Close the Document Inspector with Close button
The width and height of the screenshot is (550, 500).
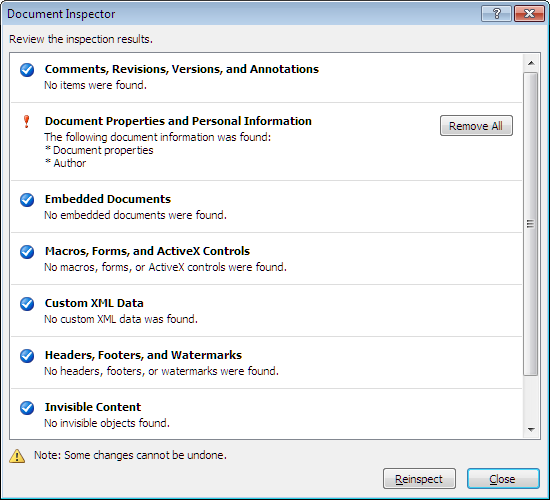503,479
